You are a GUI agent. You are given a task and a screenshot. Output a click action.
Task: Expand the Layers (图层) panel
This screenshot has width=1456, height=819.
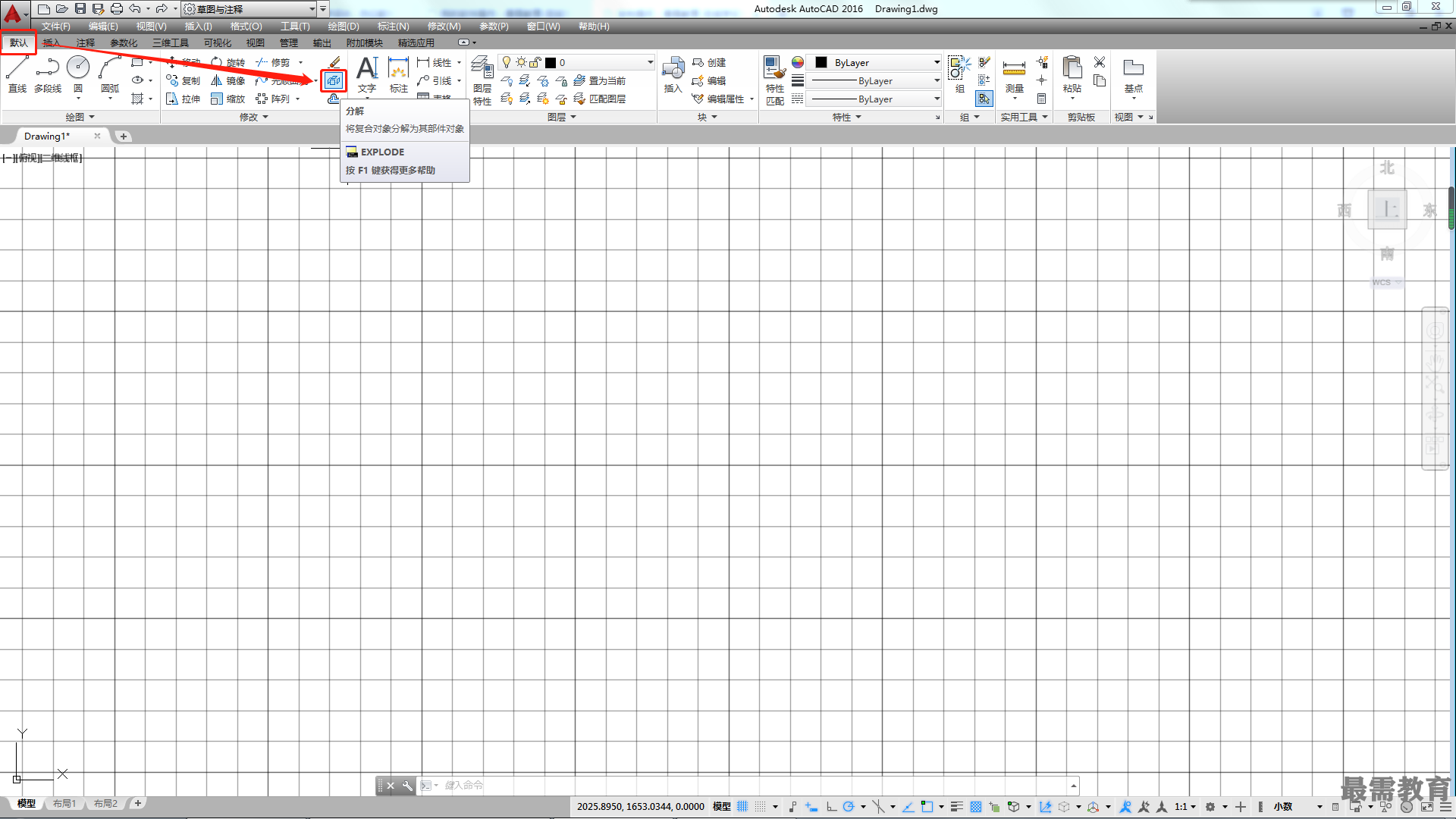(561, 117)
